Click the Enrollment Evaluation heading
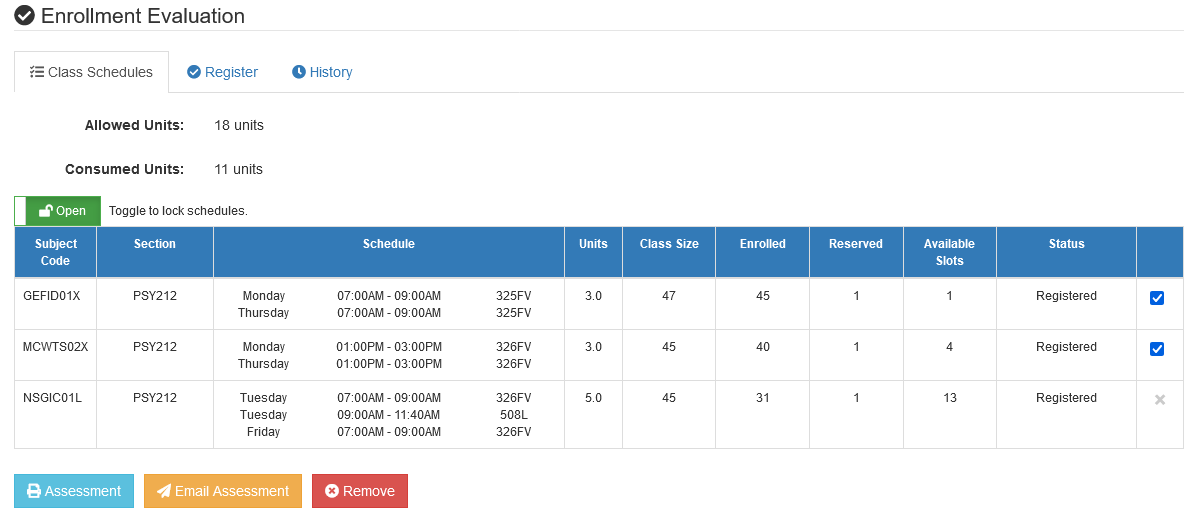The image size is (1195, 514). [x=143, y=15]
